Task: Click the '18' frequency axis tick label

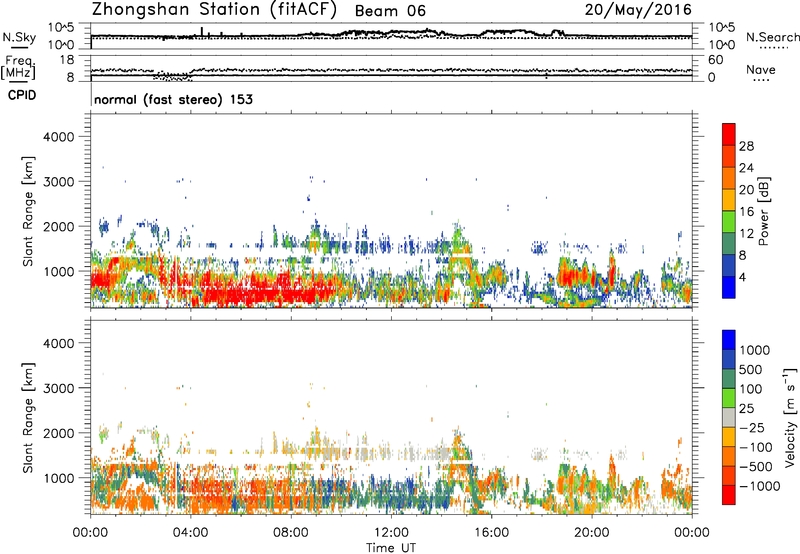Action: (x=67, y=60)
